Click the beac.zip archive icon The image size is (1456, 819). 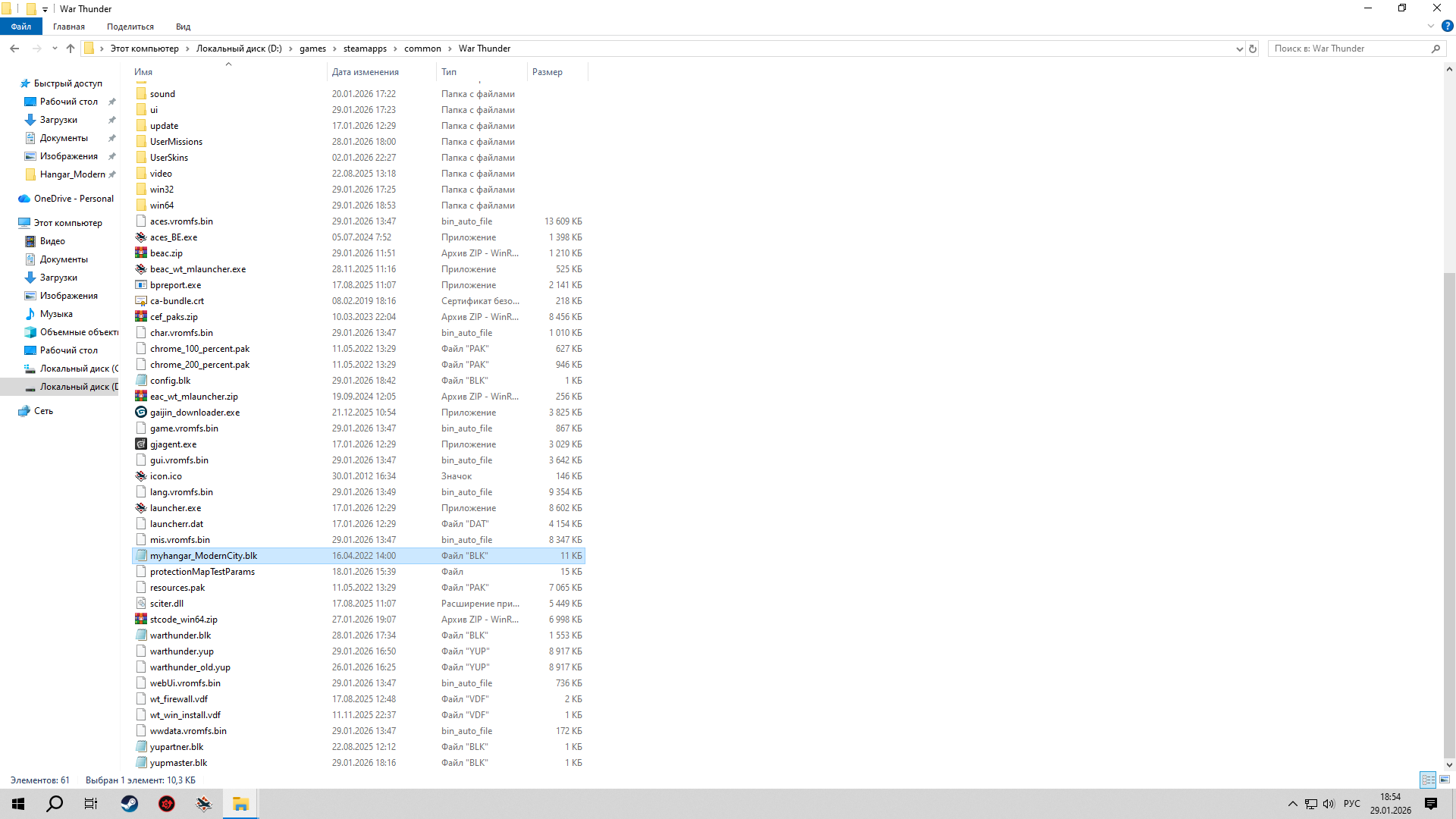click(x=141, y=253)
